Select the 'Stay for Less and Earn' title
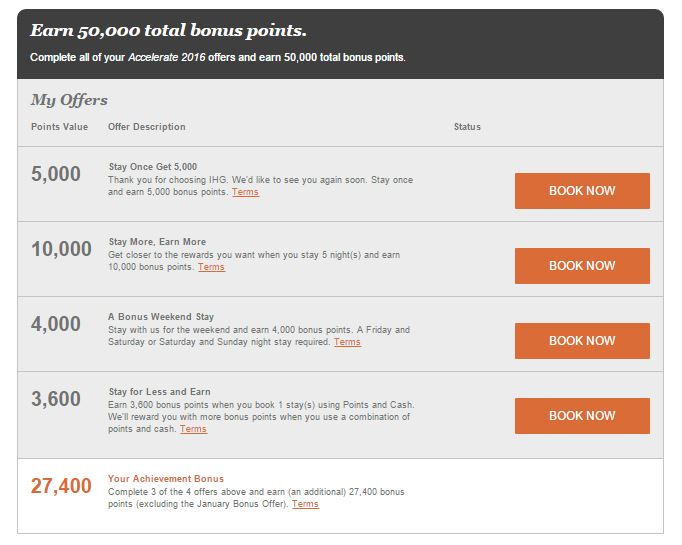 (x=159, y=392)
